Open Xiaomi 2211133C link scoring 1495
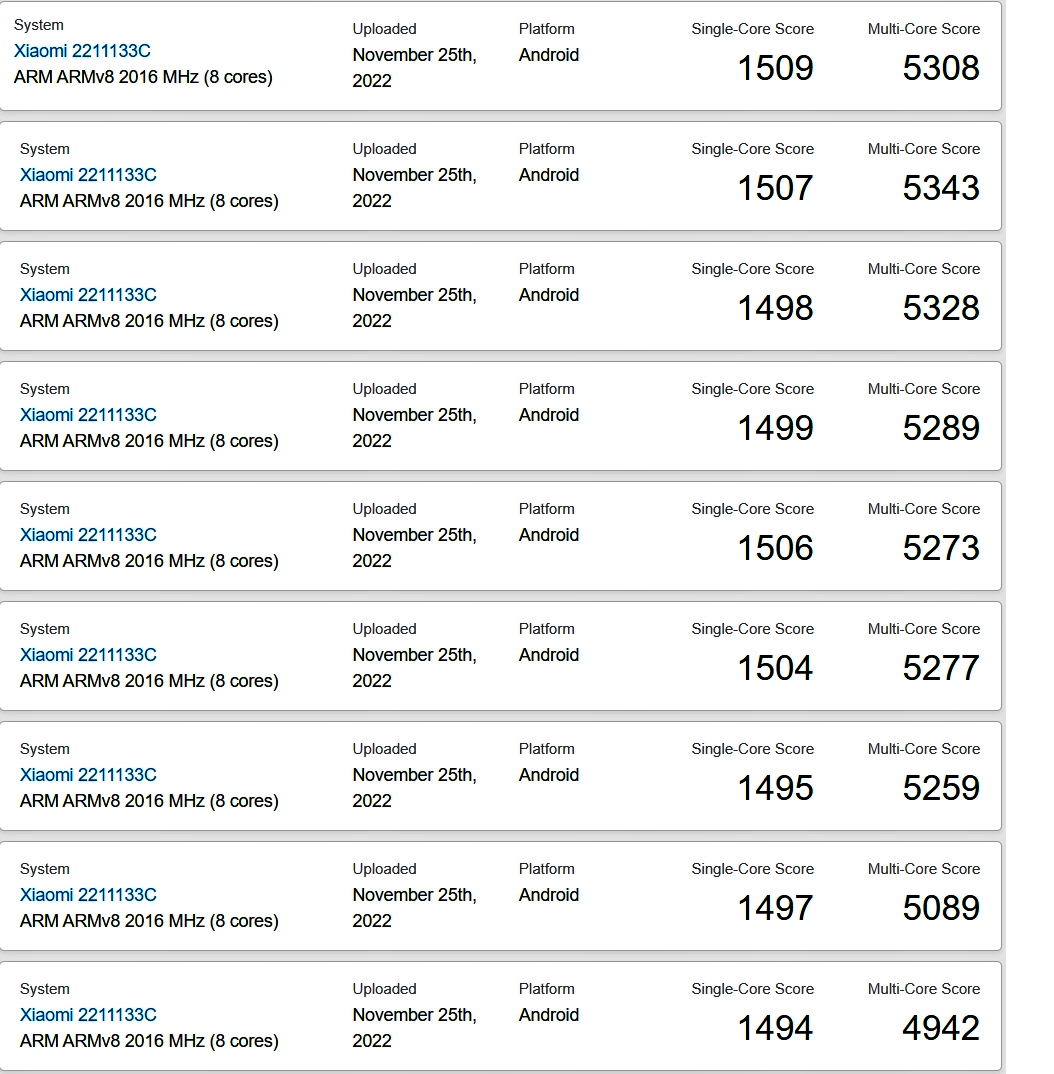 88,775
